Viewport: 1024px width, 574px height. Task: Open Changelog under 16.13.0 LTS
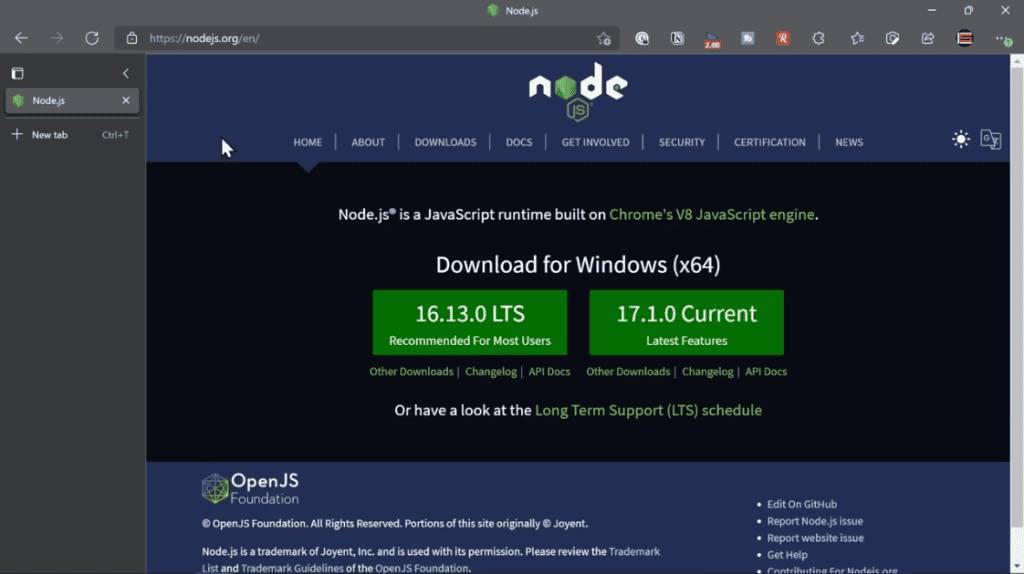pyautogui.click(x=491, y=372)
